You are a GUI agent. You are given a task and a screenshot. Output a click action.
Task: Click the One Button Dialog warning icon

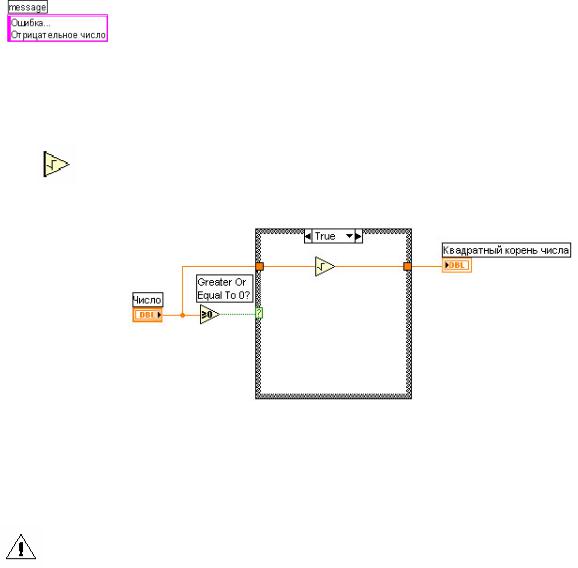coord(21,547)
